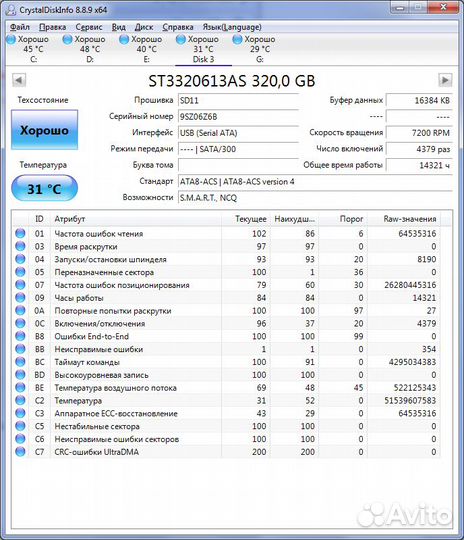
Task: Click raw value 4295034383
Action: (412, 362)
